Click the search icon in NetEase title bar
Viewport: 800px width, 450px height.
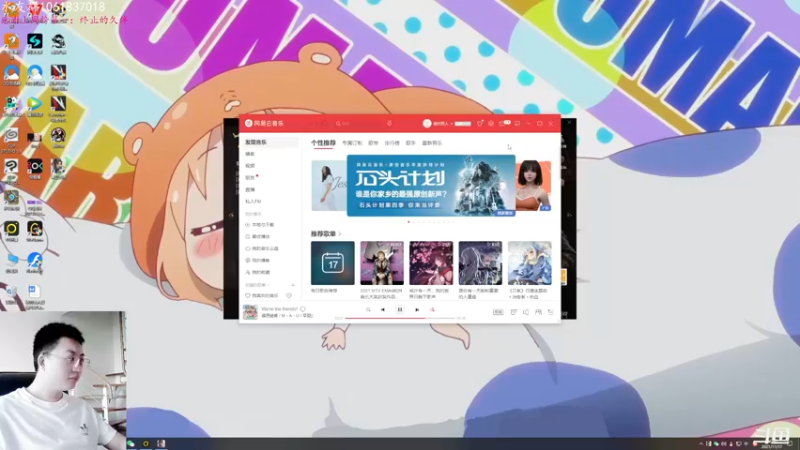(x=338, y=123)
